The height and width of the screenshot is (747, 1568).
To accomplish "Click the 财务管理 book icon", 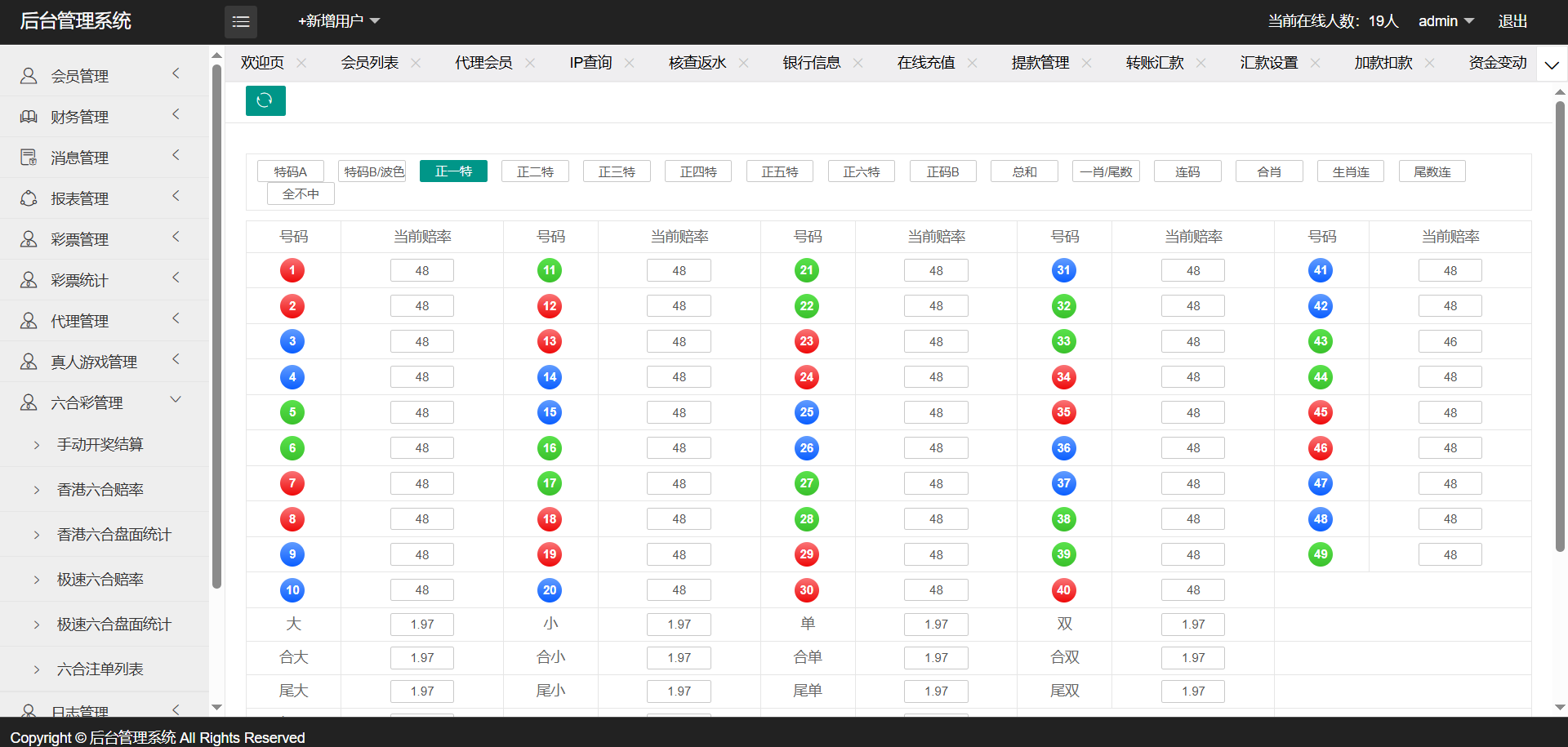I will pos(29,117).
